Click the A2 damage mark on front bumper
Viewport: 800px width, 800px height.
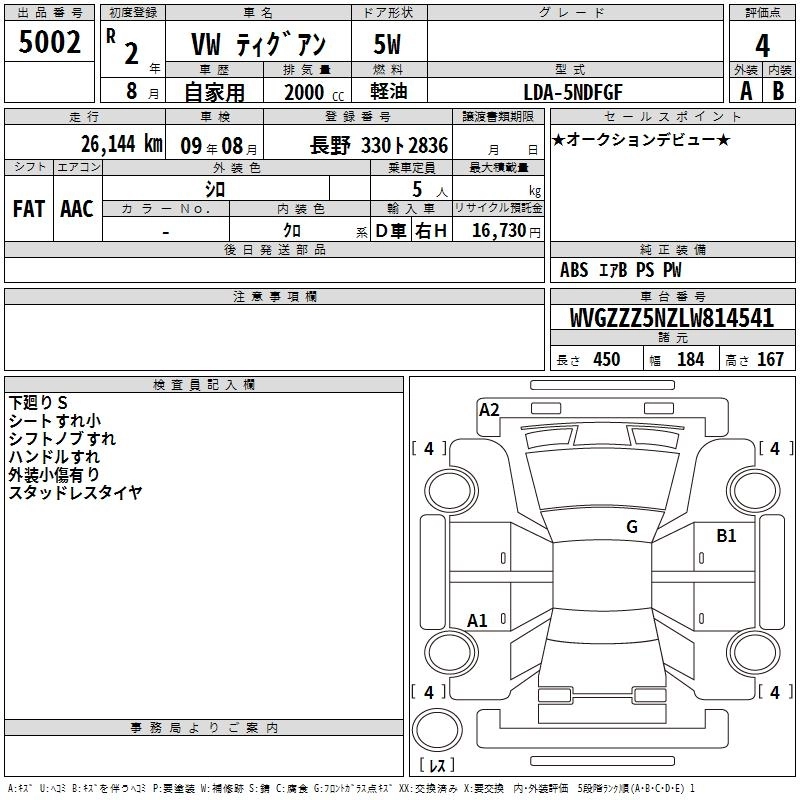[x=489, y=410]
